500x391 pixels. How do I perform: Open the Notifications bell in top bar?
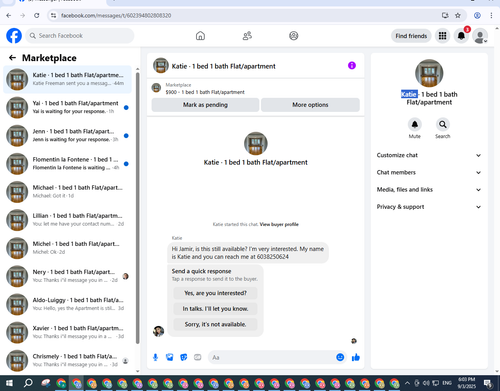click(461, 36)
